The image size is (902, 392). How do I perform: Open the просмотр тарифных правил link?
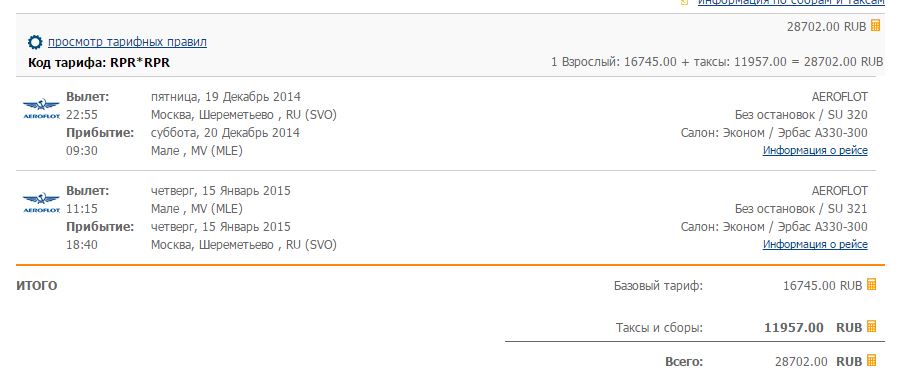pos(127,42)
